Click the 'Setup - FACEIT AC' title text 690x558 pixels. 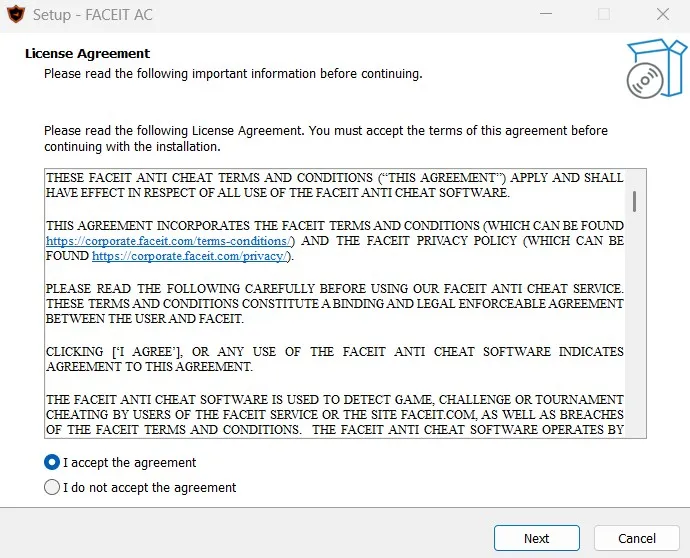[93, 15]
